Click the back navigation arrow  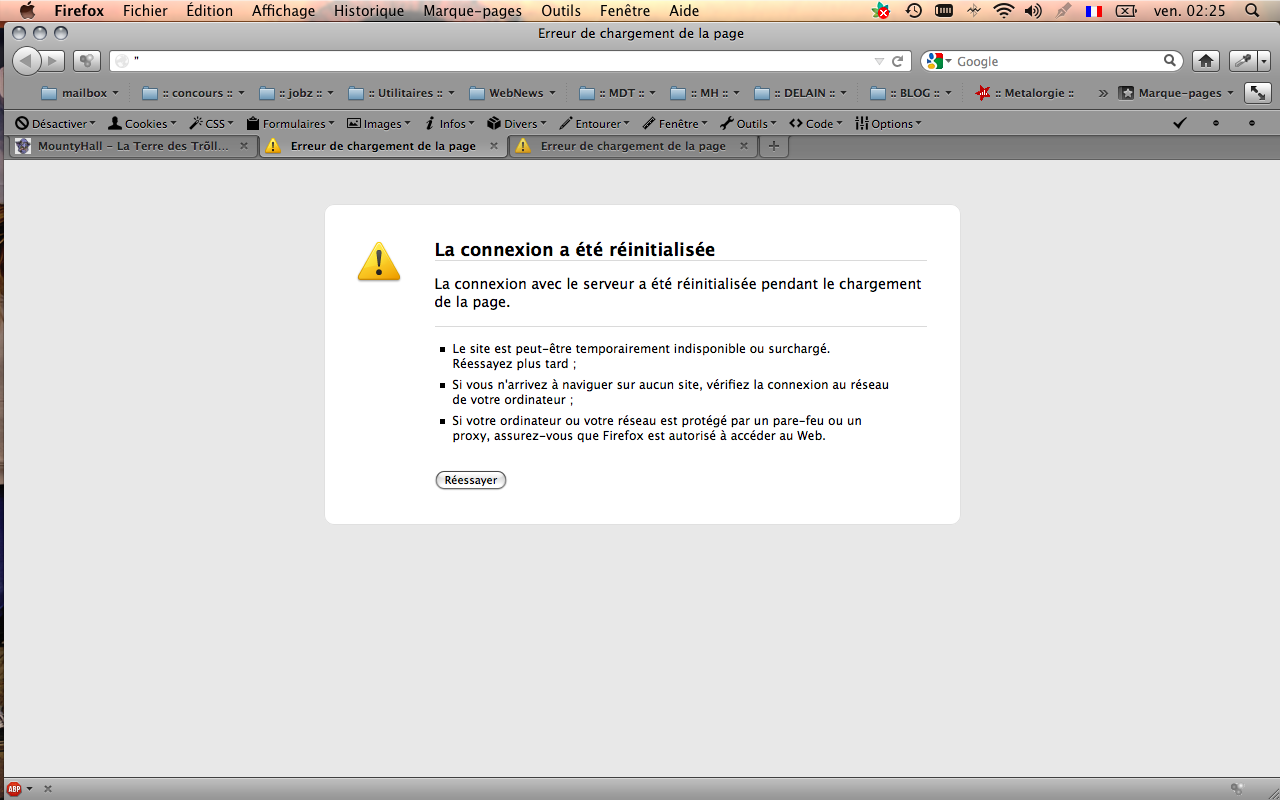click(26, 61)
